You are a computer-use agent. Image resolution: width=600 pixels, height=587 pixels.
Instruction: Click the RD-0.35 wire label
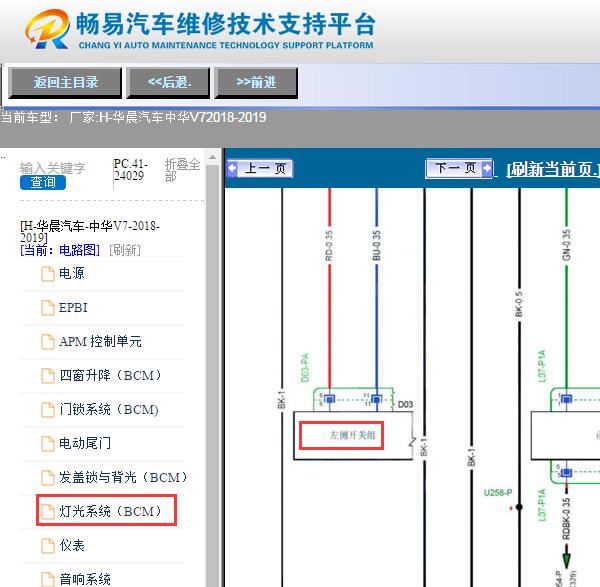(x=329, y=245)
